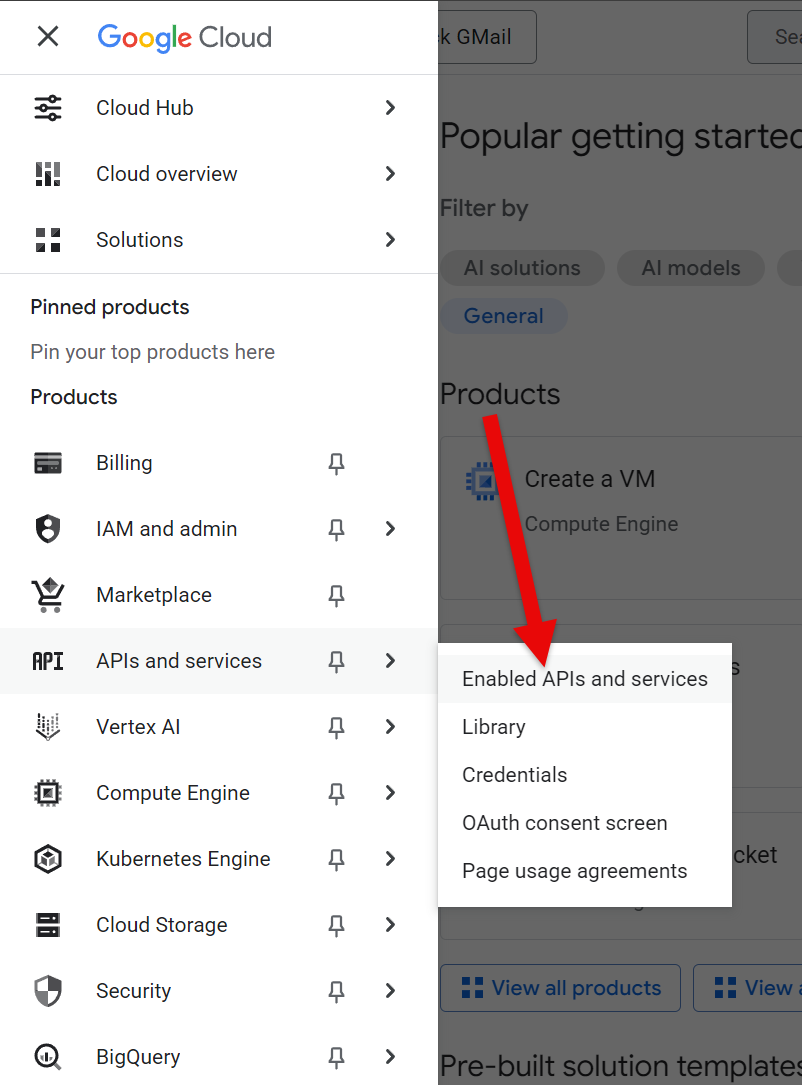Screen dimensions: 802x1085
Task: Pin the Billing product
Action: click(x=337, y=463)
